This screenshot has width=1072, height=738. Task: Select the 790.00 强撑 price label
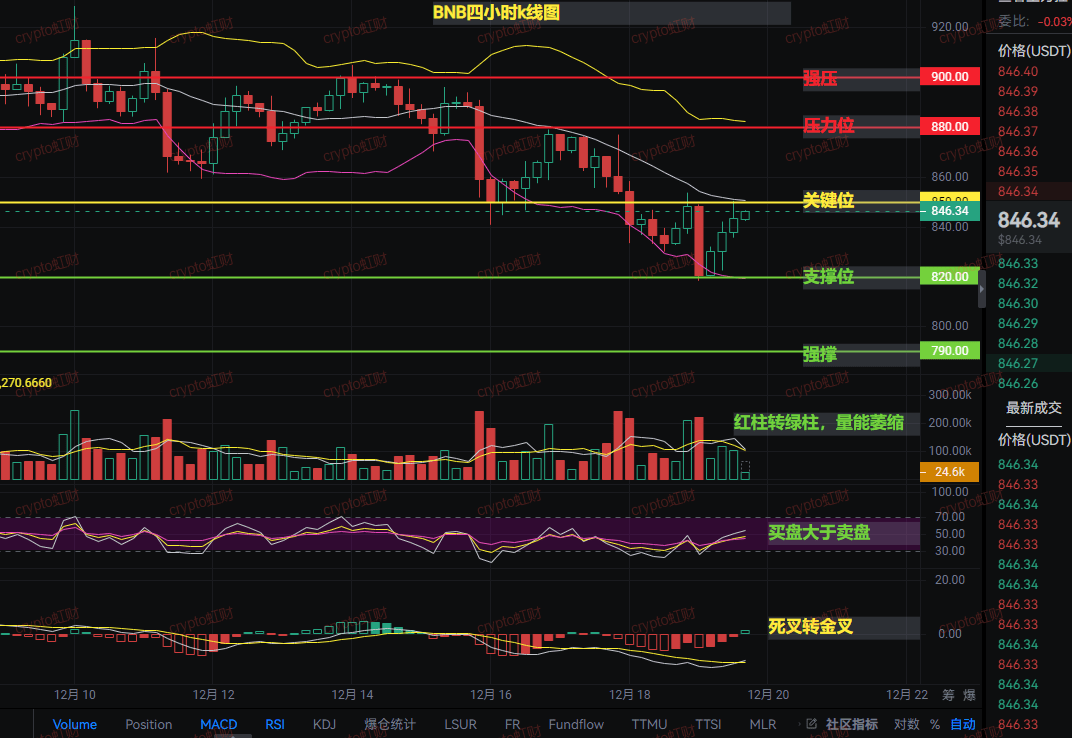coord(950,350)
